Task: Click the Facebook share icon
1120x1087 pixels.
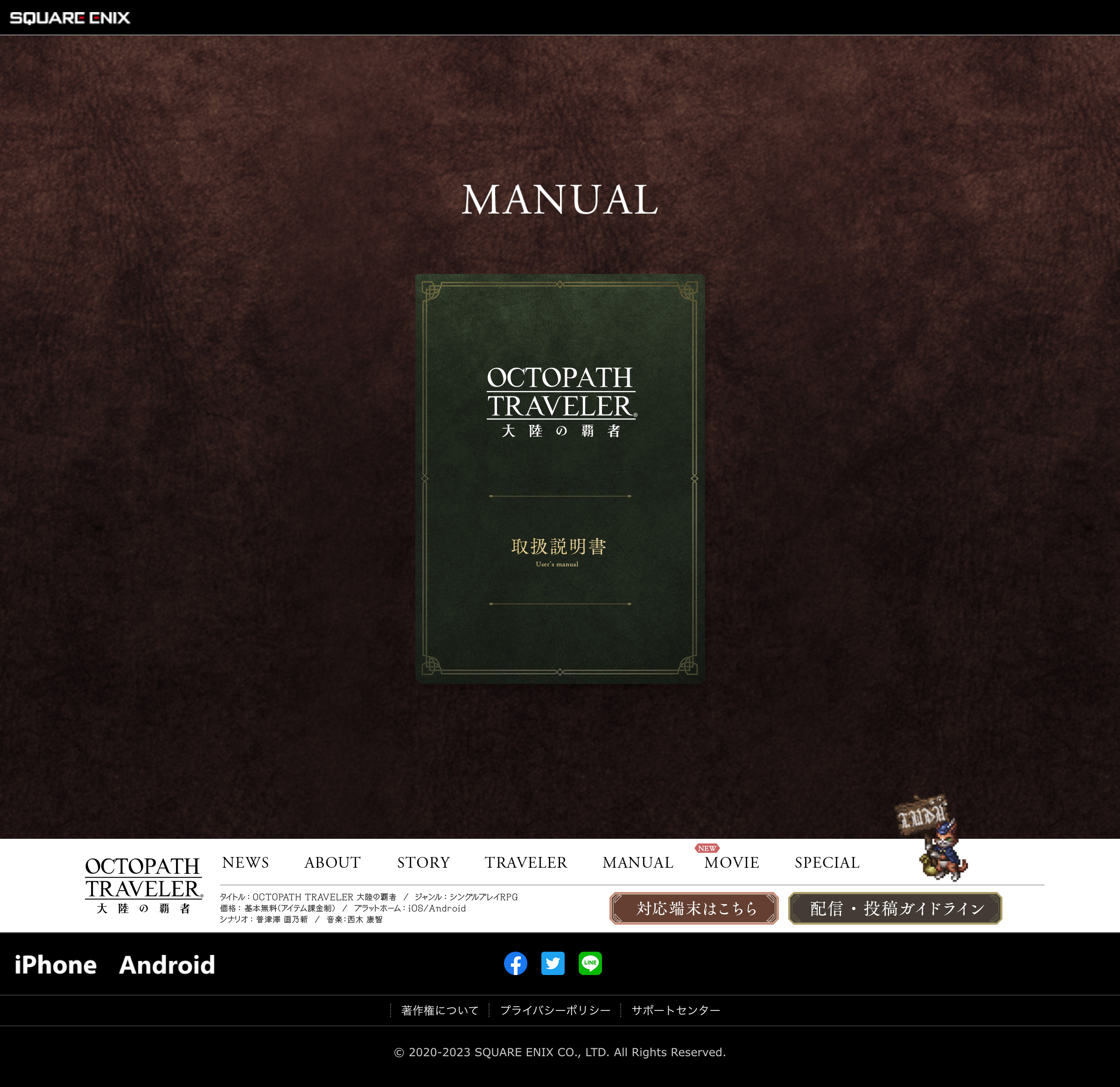Action: (x=515, y=964)
